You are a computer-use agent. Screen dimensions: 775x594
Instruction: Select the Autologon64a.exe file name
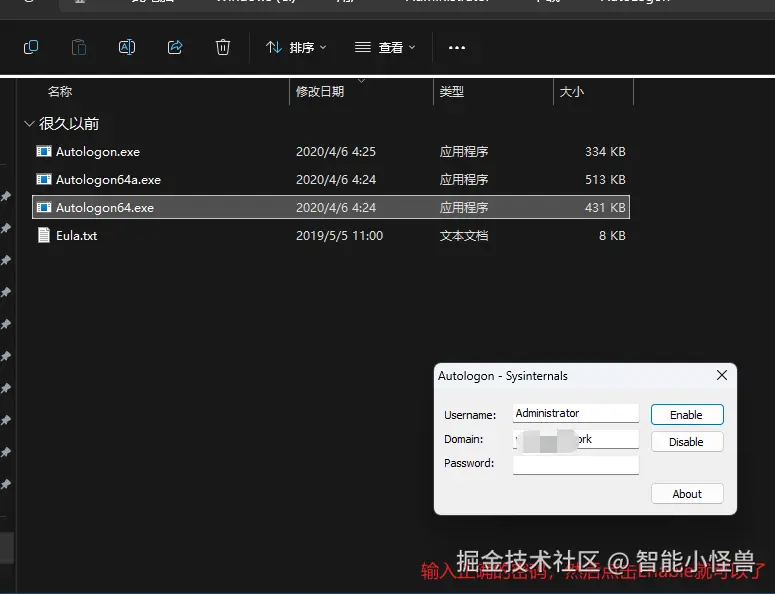(x=108, y=179)
